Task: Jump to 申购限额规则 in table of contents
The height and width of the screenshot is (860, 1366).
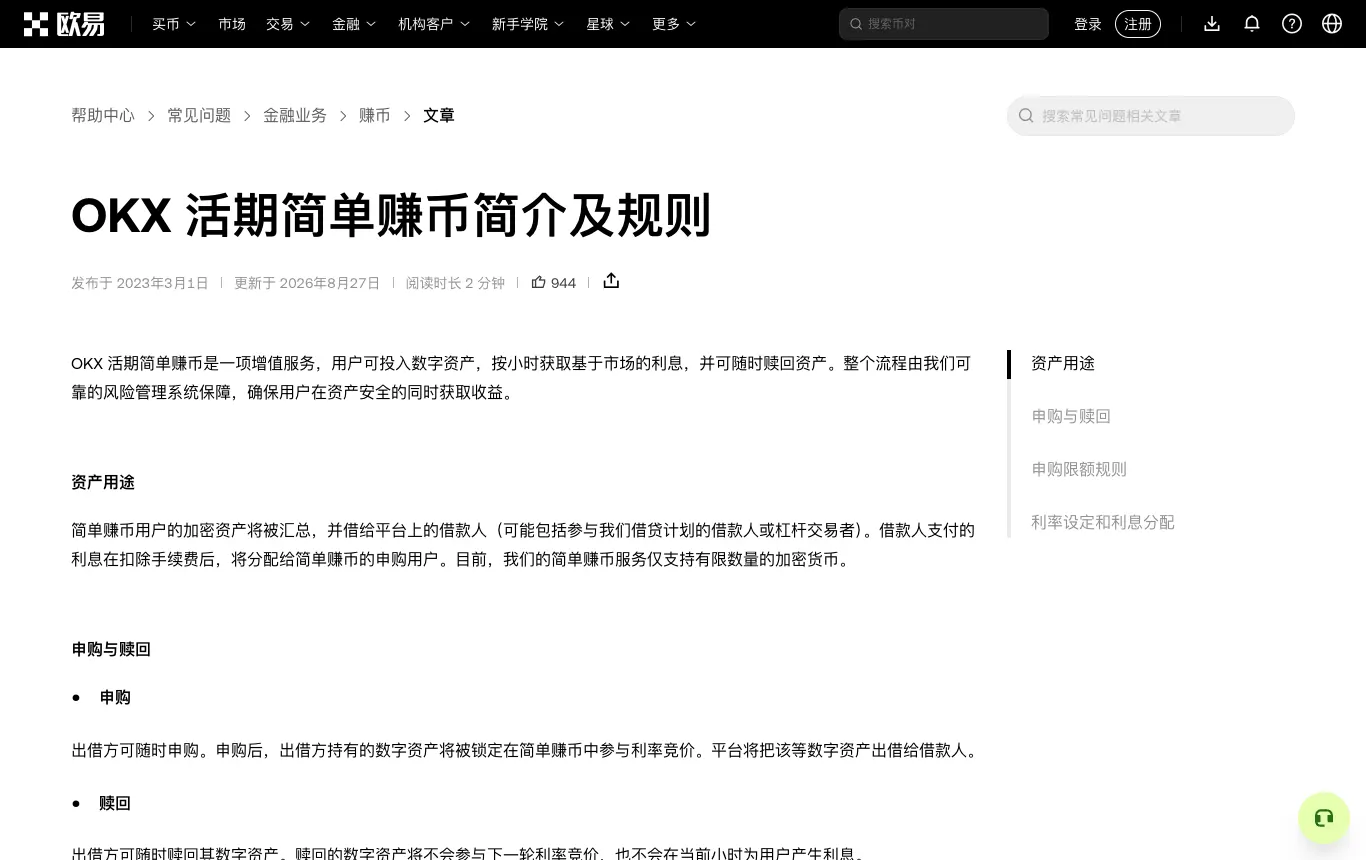Action: pyautogui.click(x=1079, y=469)
